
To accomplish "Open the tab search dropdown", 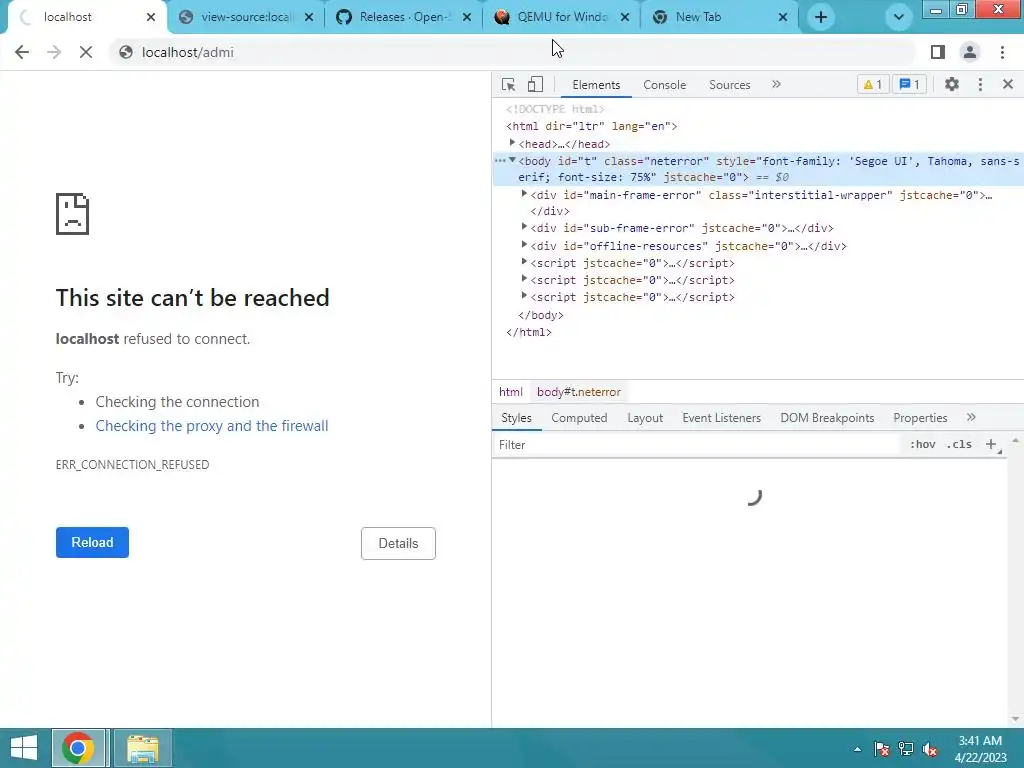I will coord(899,17).
